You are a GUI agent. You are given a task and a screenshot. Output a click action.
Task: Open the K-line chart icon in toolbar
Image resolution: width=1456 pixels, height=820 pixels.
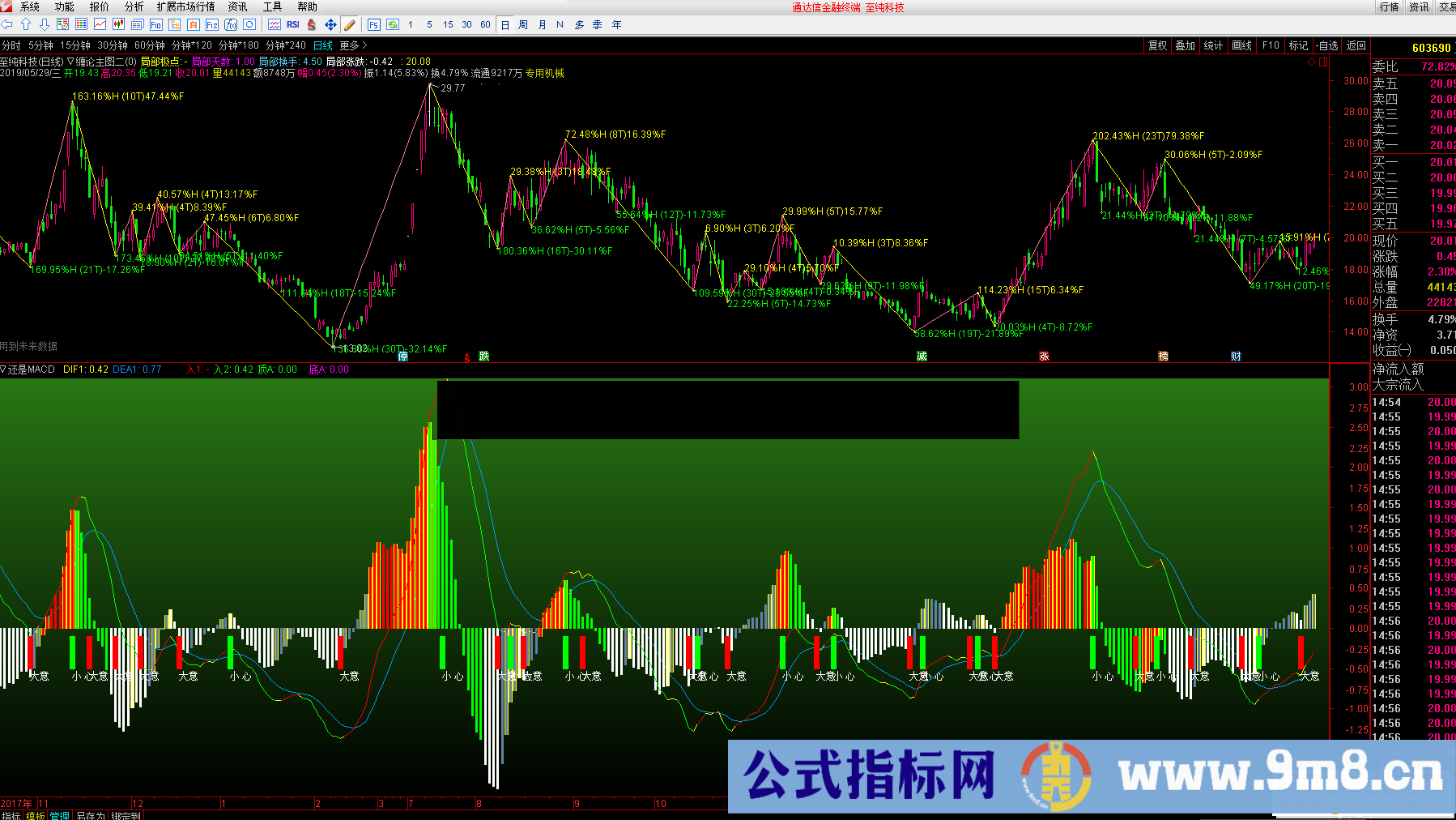pos(118,24)
